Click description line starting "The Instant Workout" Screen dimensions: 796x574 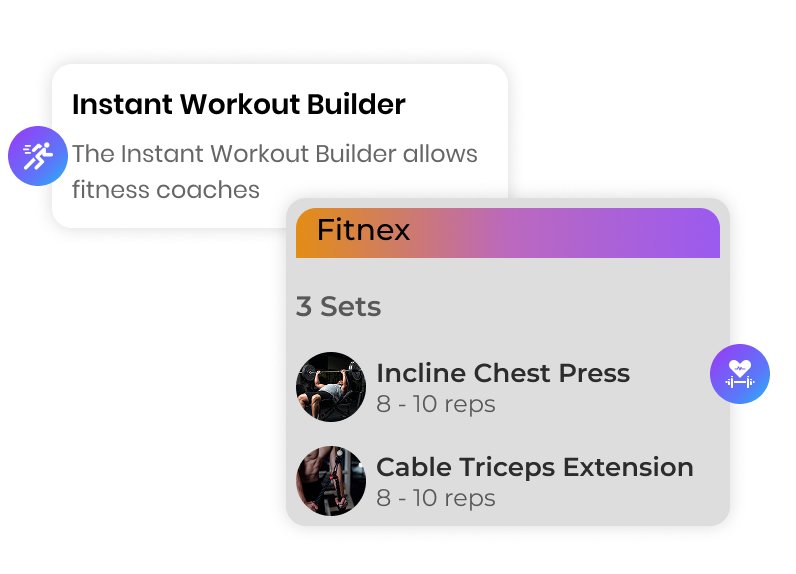[x=275, y=155]
